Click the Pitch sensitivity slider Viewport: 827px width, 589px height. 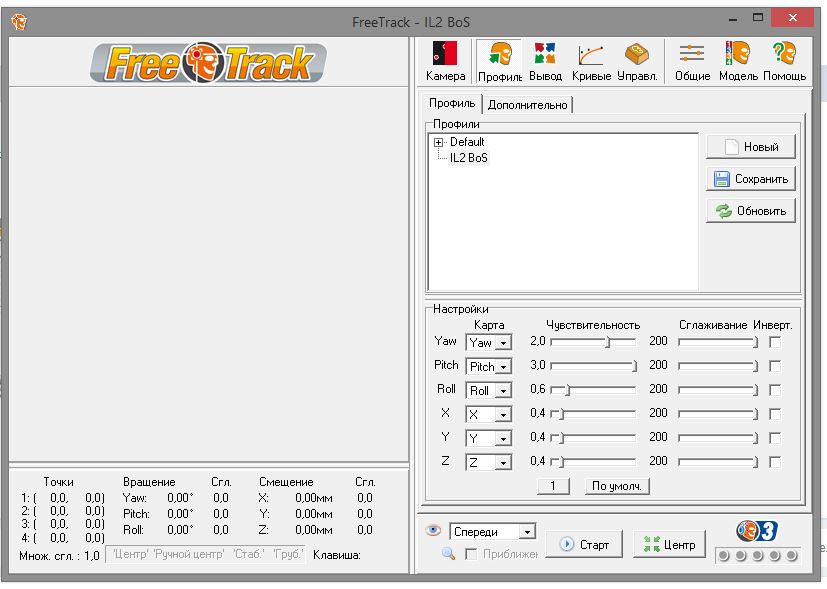593,365
